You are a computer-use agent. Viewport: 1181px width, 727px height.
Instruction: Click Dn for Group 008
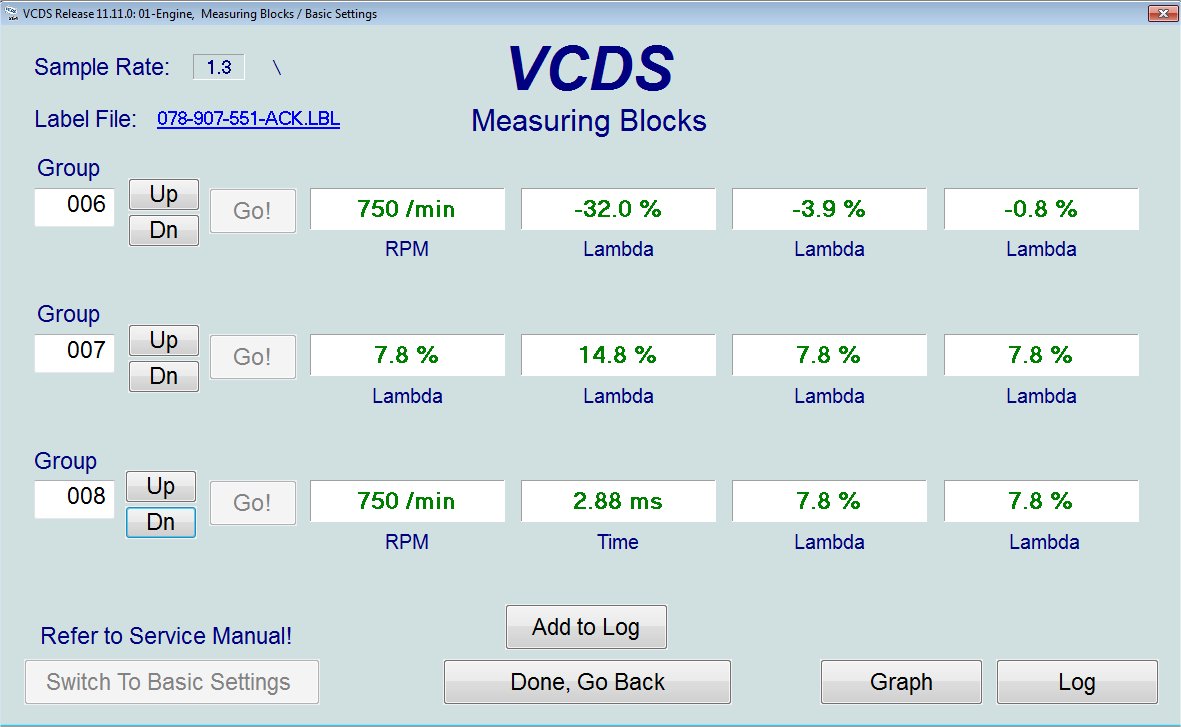(x=160, y=522)
